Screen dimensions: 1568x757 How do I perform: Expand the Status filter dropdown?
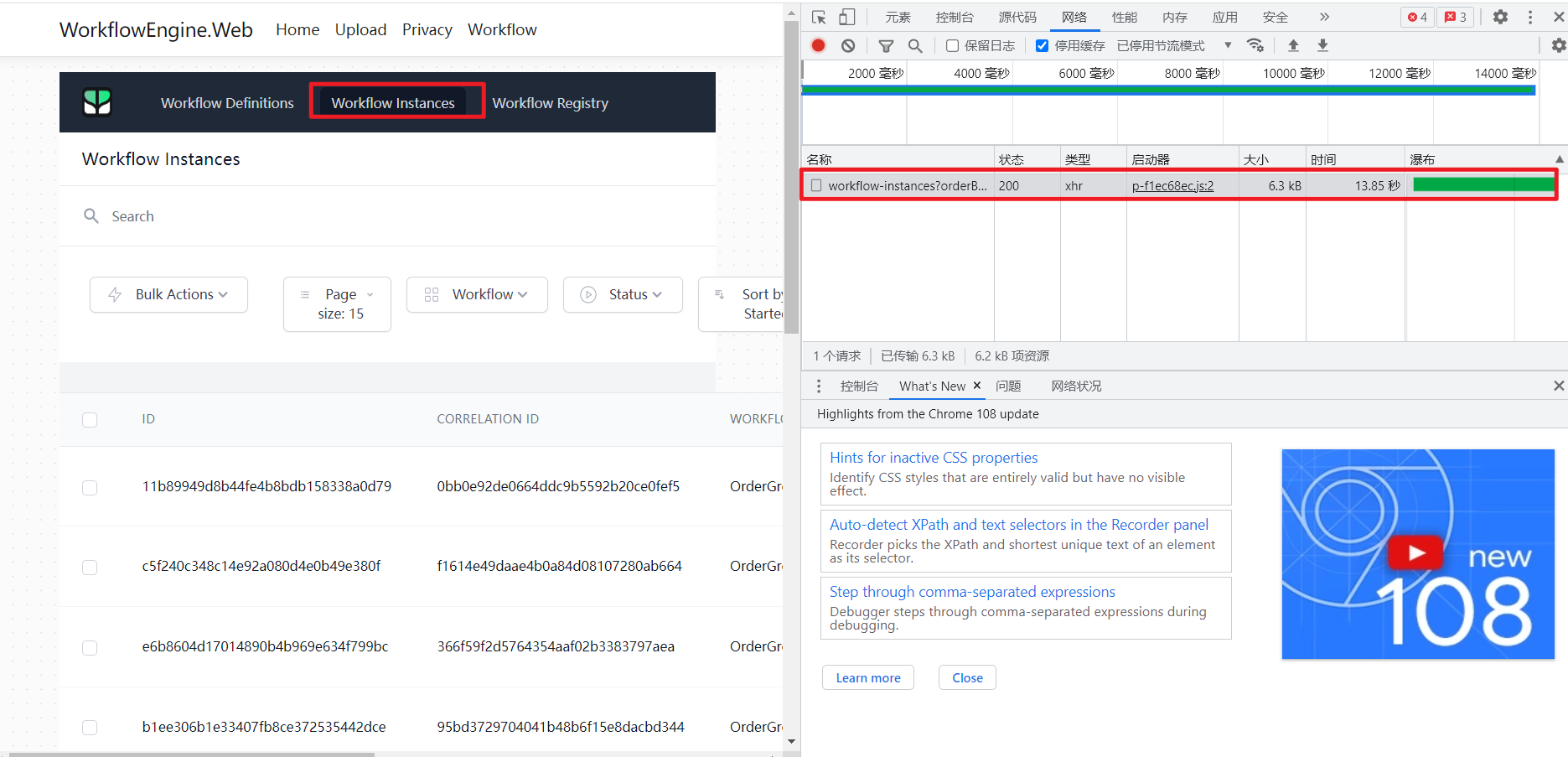622,294
